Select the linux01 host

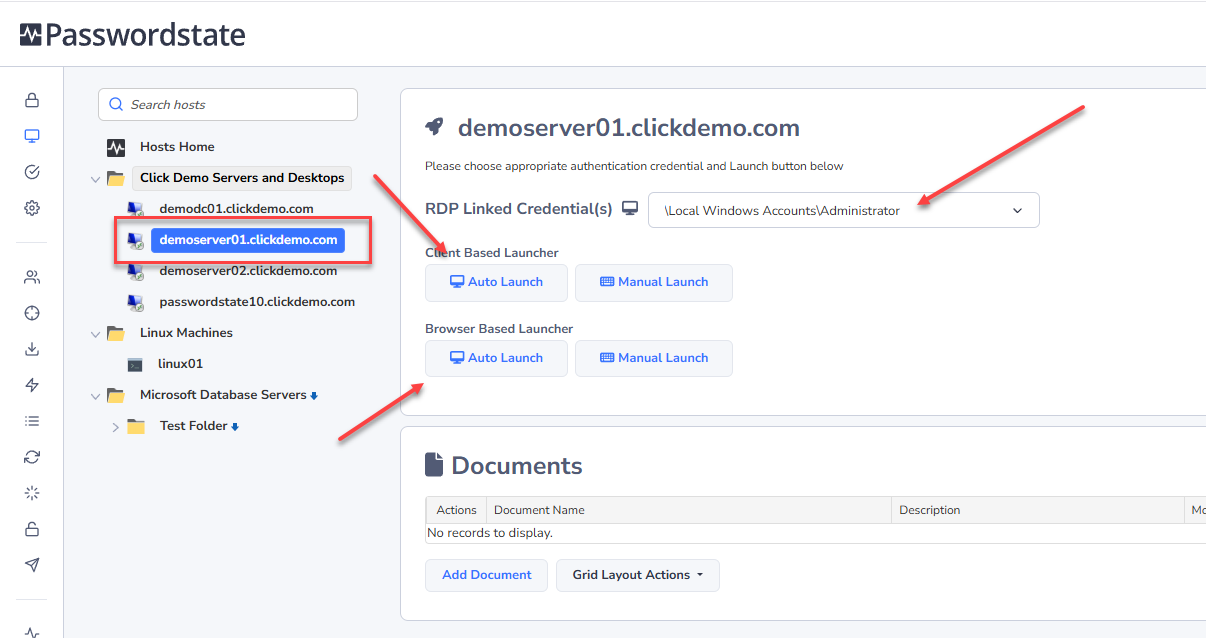[x=180, y=364]
